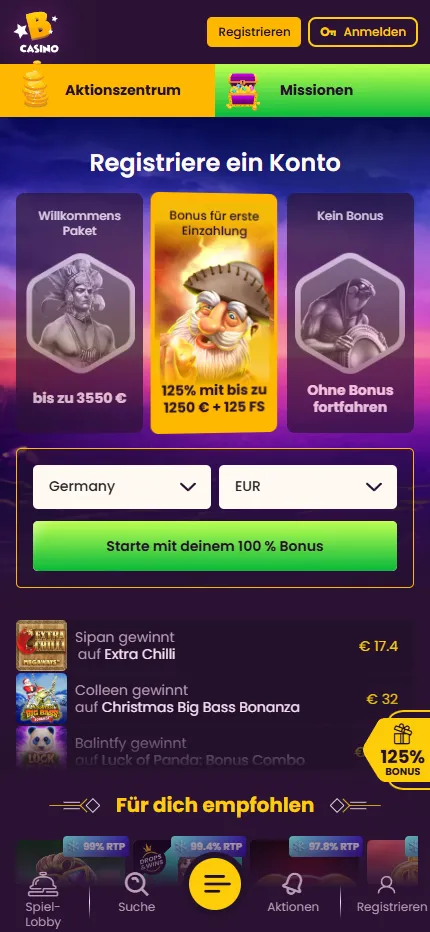Open the Suche magnifier icon
Image resolution: width=430 pixels, height=932 pixels.
(136, 884)
